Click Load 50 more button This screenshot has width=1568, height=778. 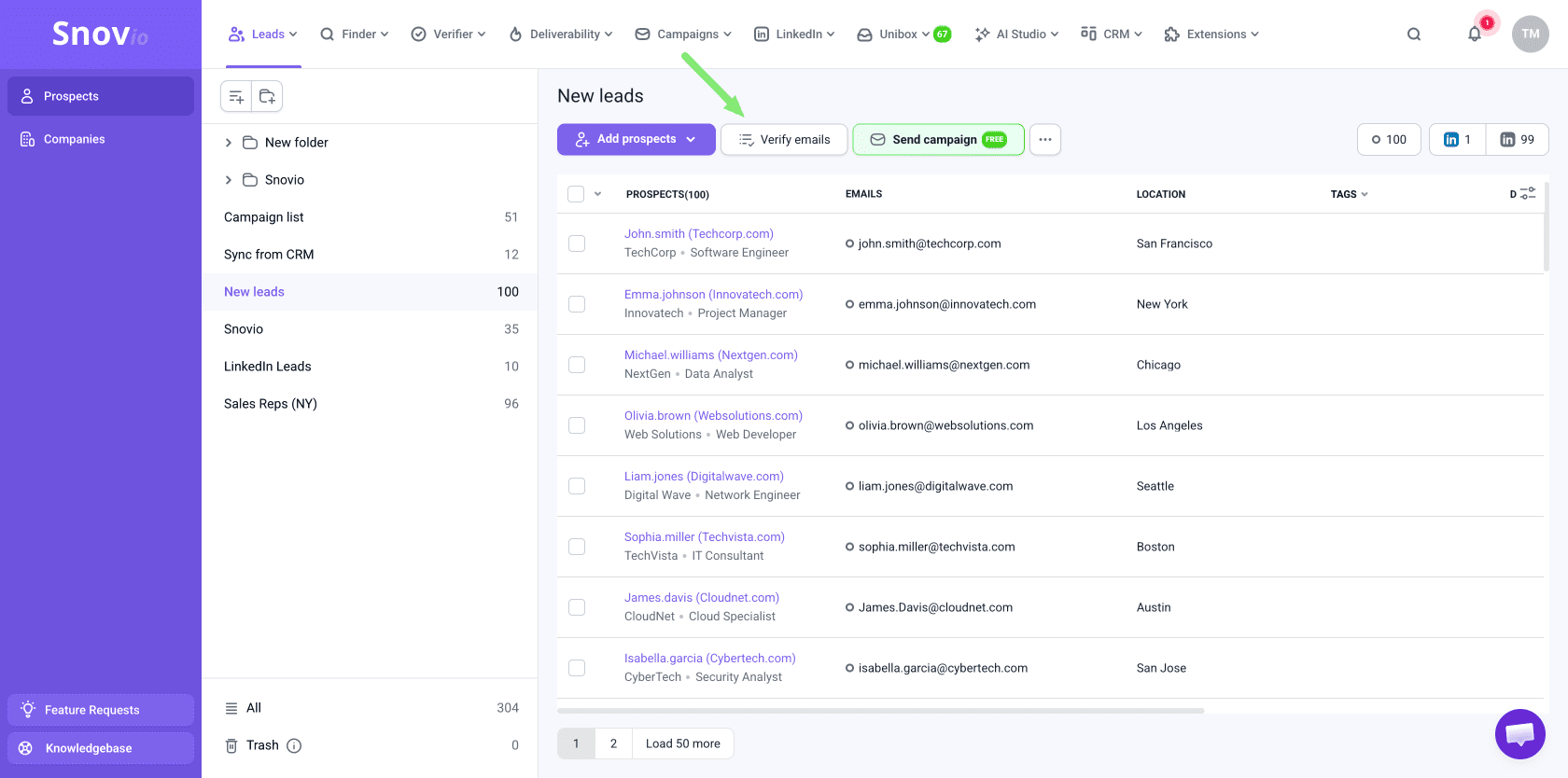[x=682, y=743]
